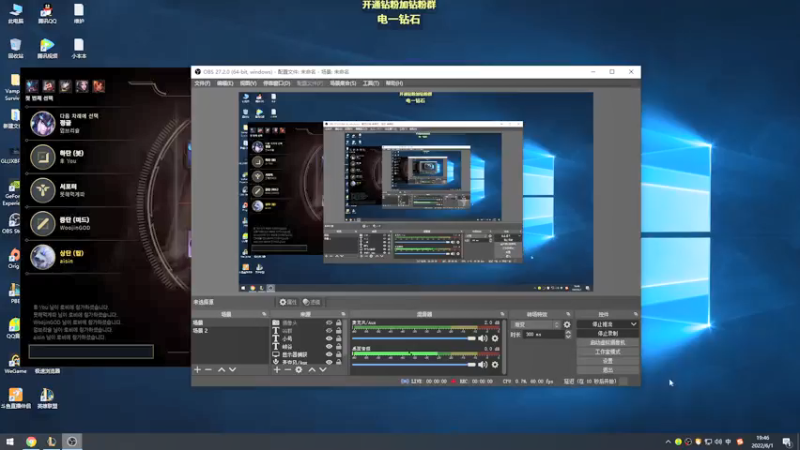Click the OBS Studio taskbar icon
Screen dimensions: 800x450
coord(72,441)
